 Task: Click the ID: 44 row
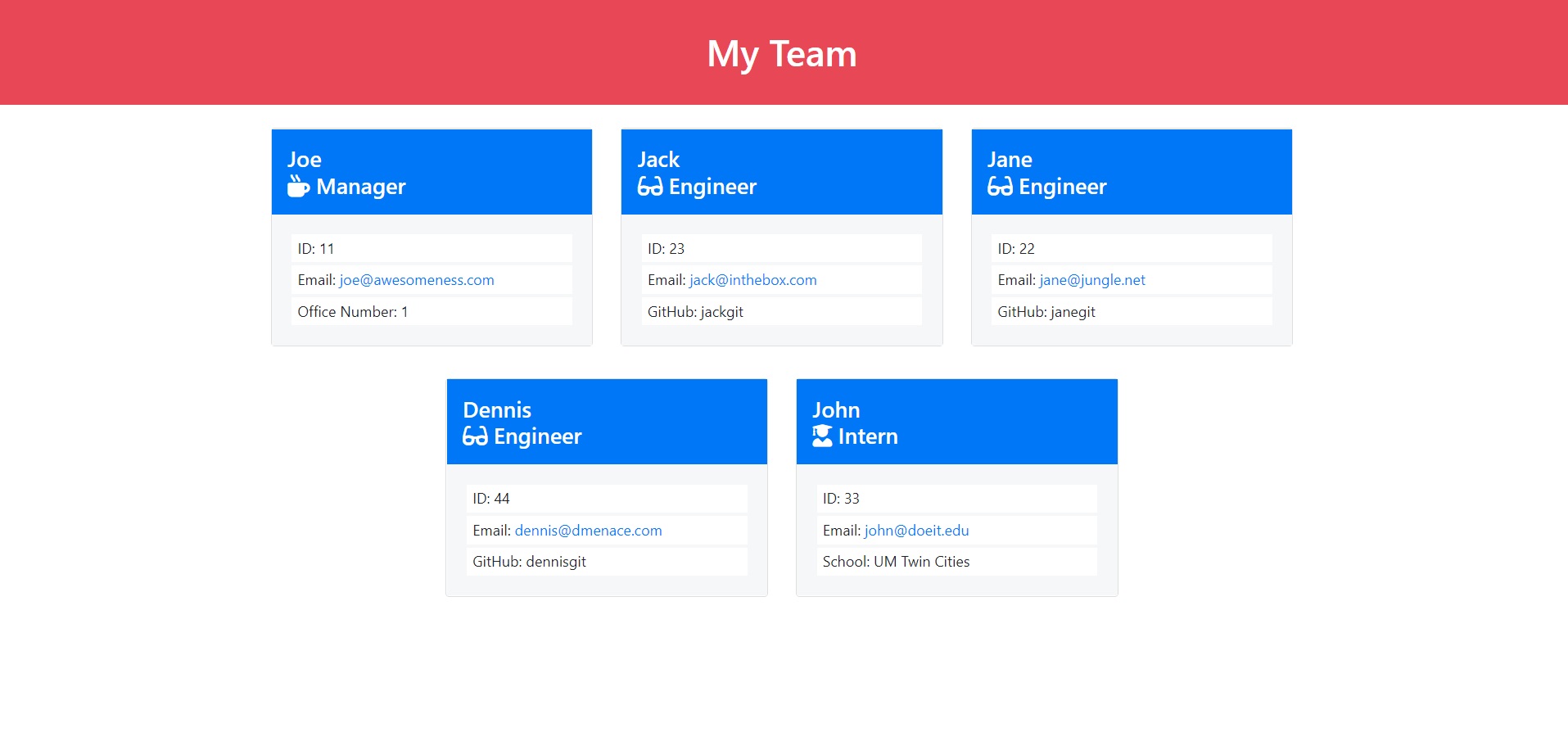pos(607,499)
